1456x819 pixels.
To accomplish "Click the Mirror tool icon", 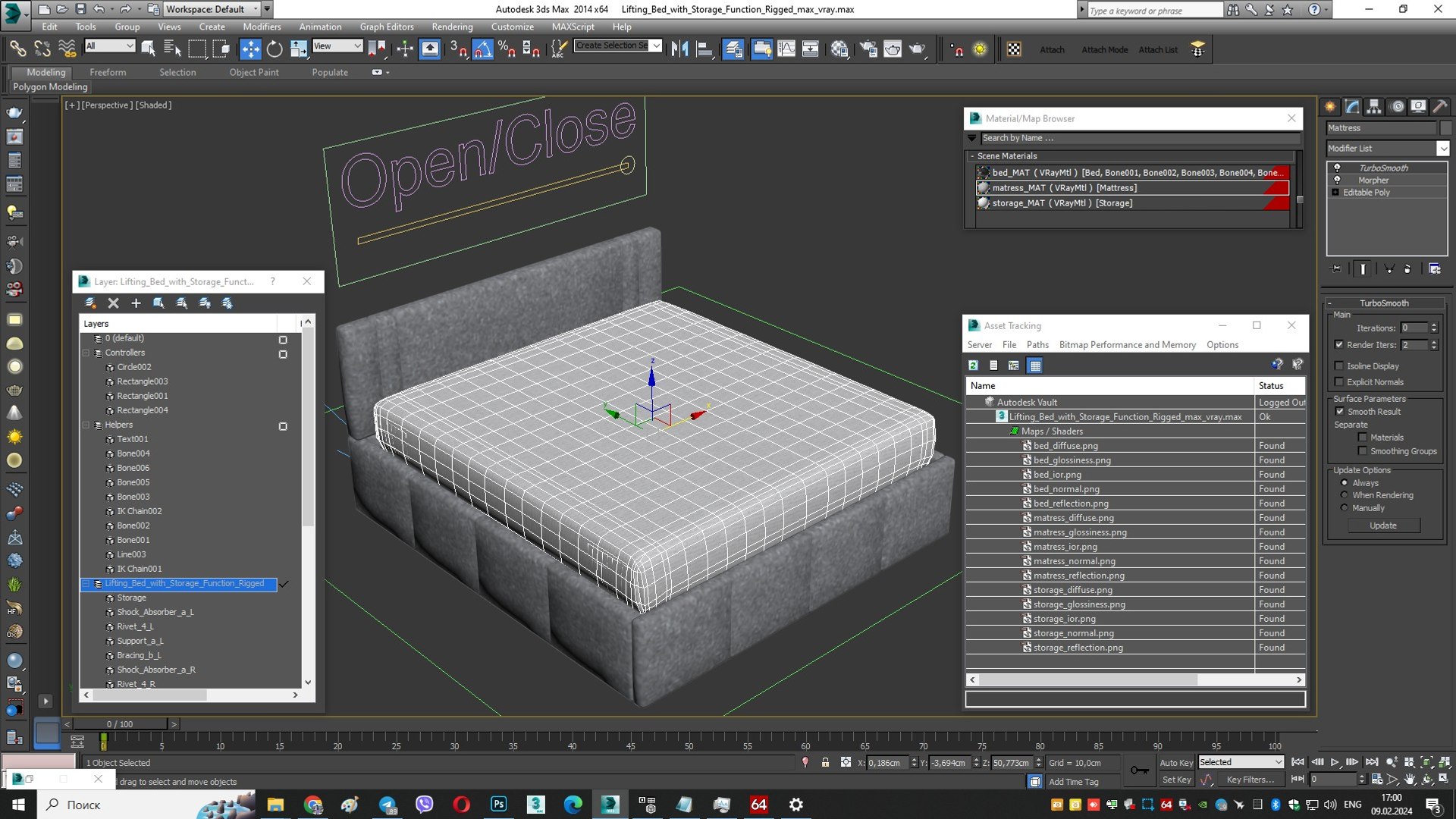I will pos(679,49).
